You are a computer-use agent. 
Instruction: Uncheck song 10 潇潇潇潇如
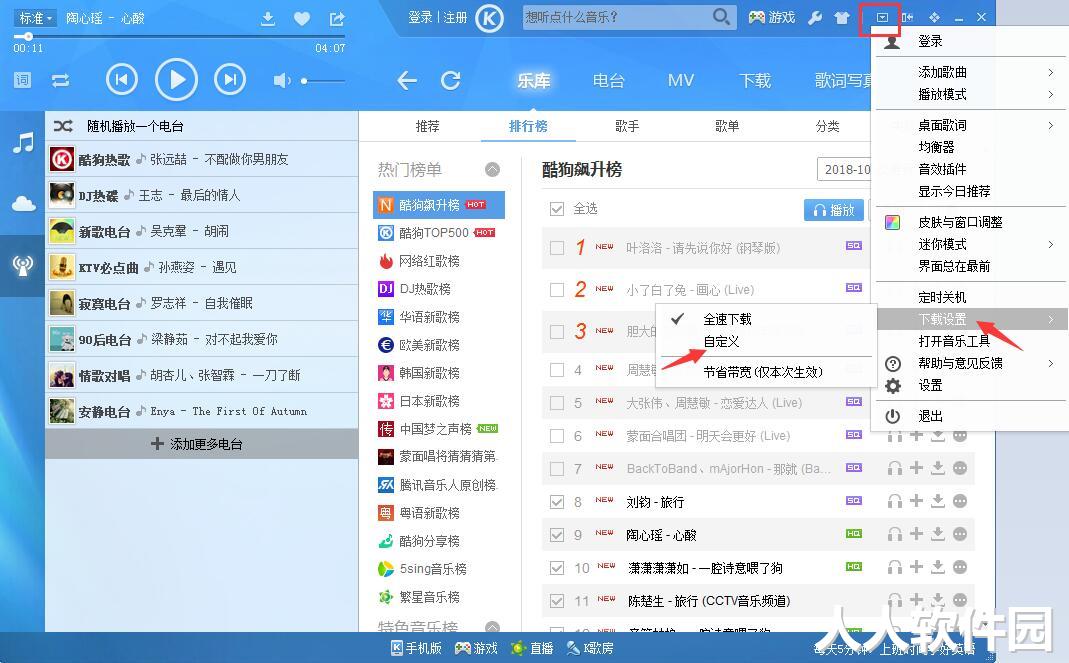(x=557, y=568)
